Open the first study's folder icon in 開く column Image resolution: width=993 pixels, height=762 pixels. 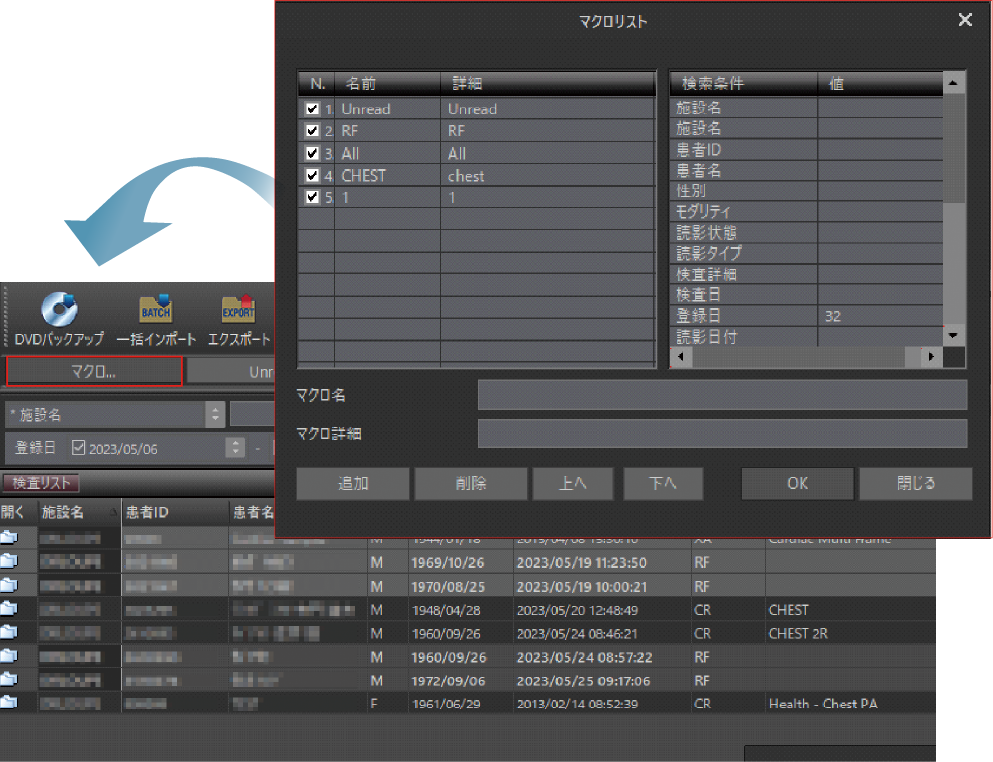pos(12,538)
